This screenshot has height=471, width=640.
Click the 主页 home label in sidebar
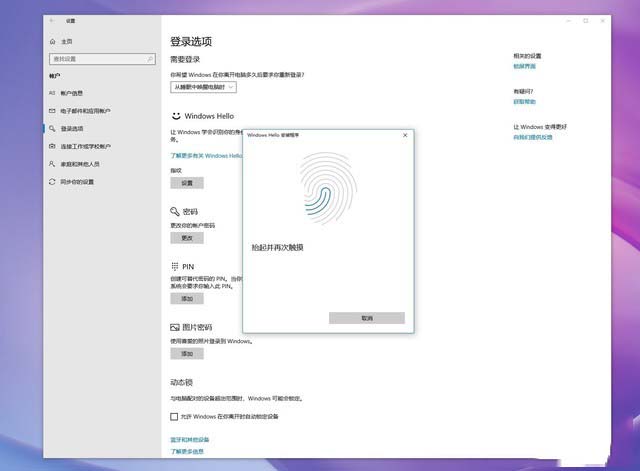tap(67, 42)
